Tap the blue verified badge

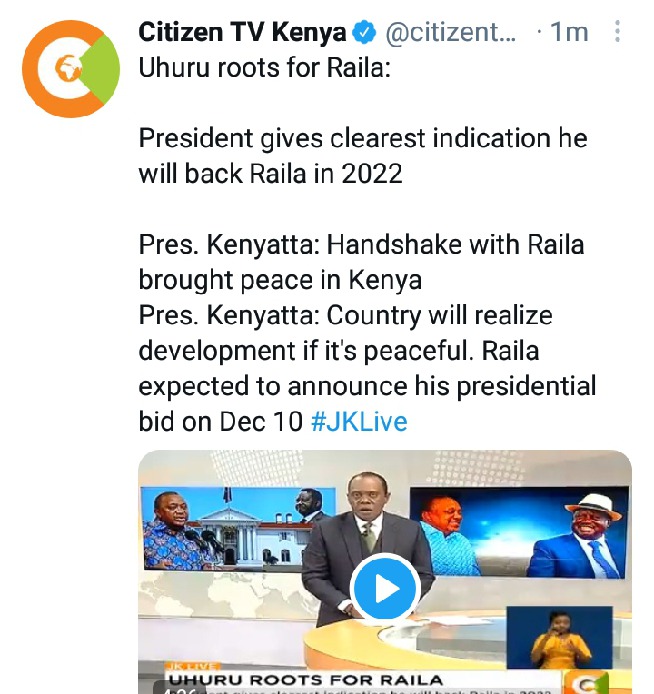click(364, 33)
